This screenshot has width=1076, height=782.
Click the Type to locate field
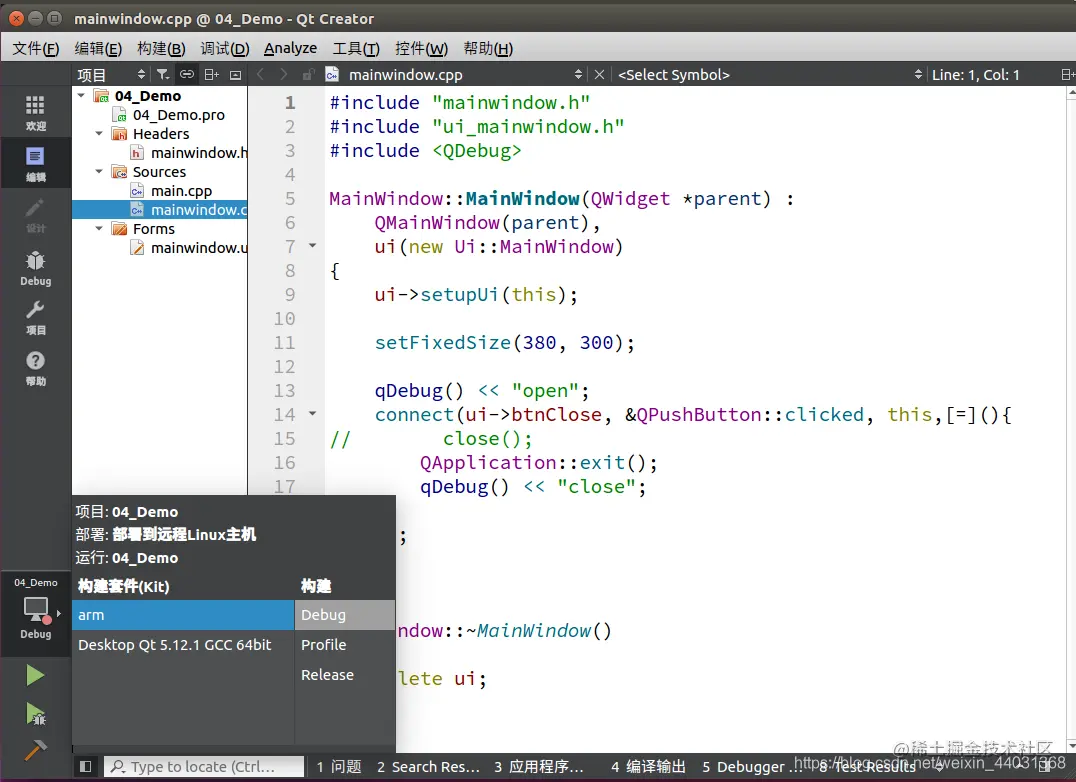click(x=204, y=766)
